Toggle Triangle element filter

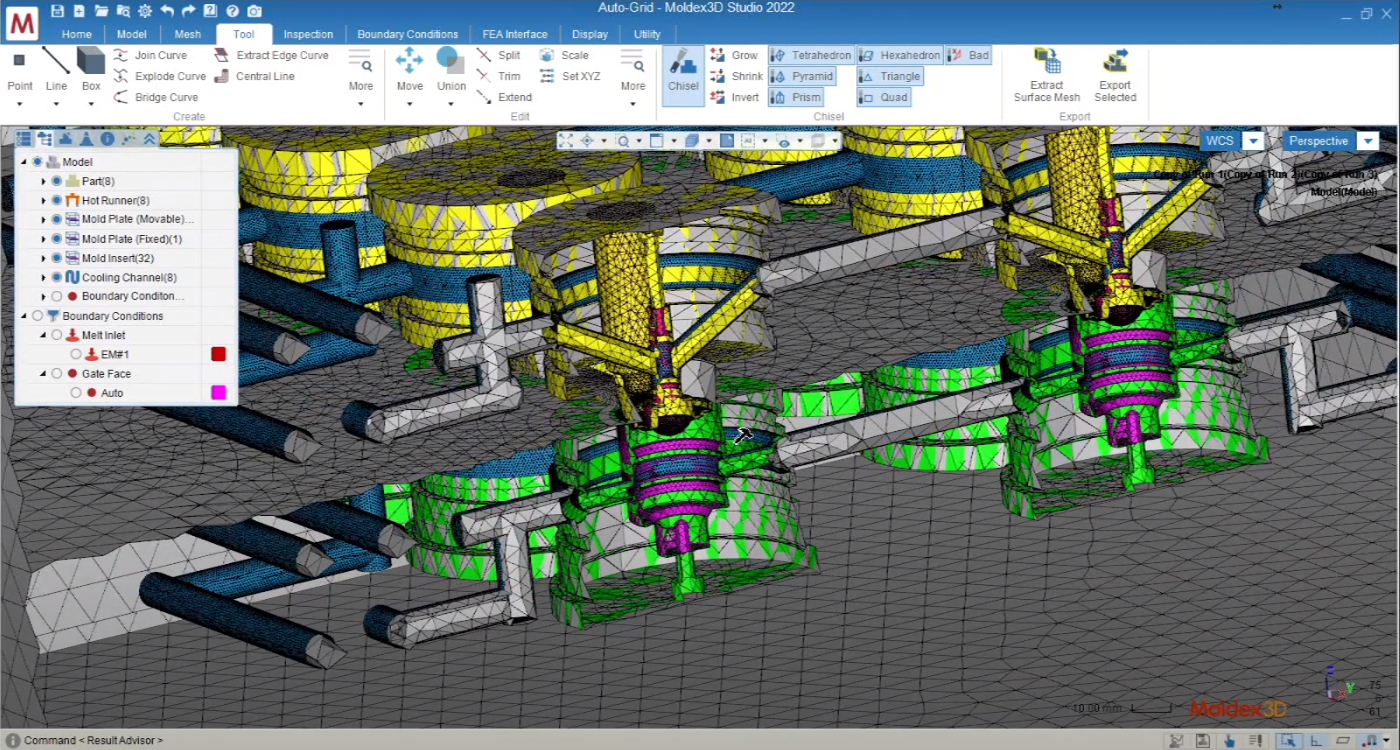890,77
